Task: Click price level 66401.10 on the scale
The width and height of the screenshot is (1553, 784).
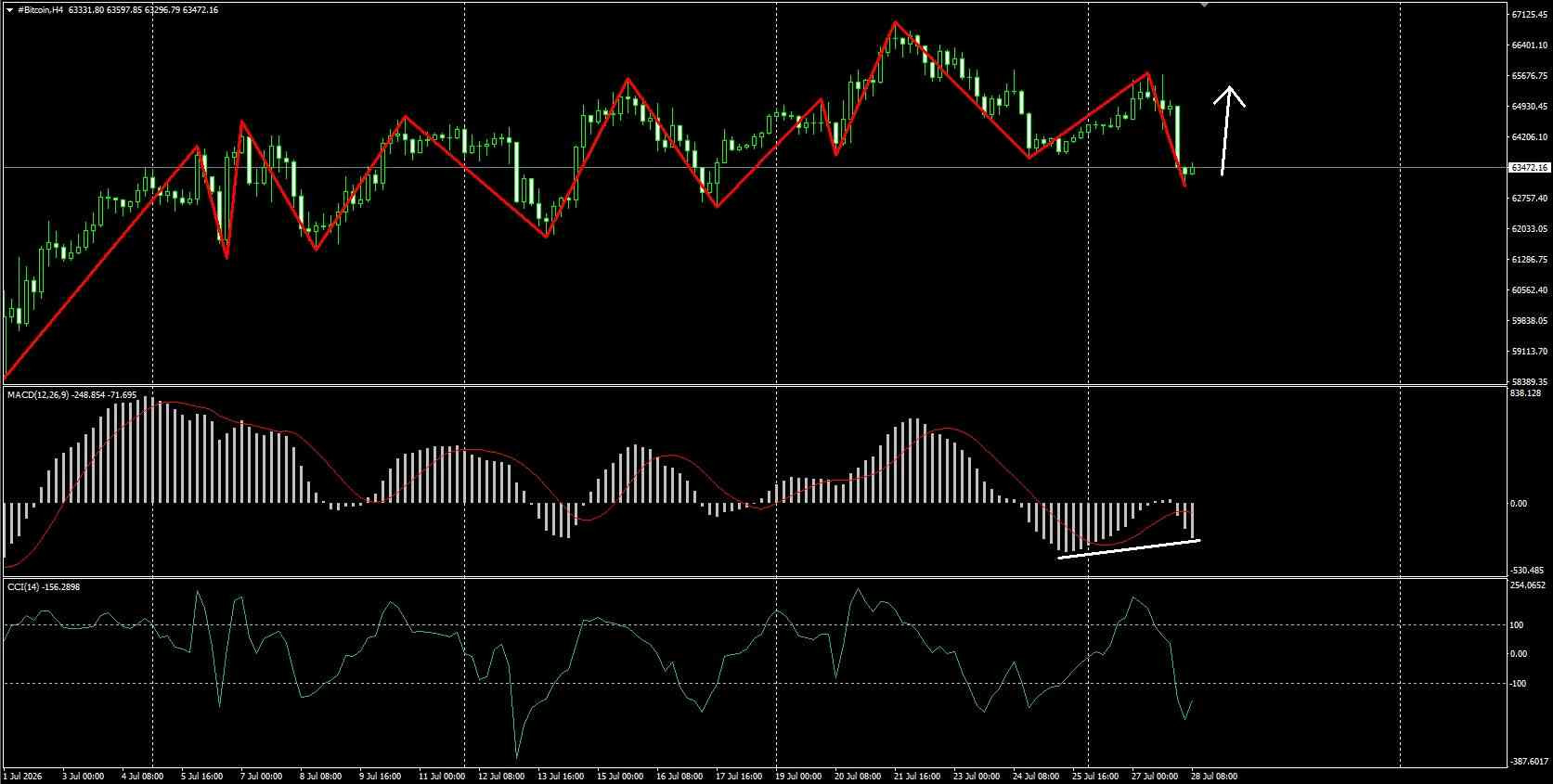Action: coord(1530,45)
